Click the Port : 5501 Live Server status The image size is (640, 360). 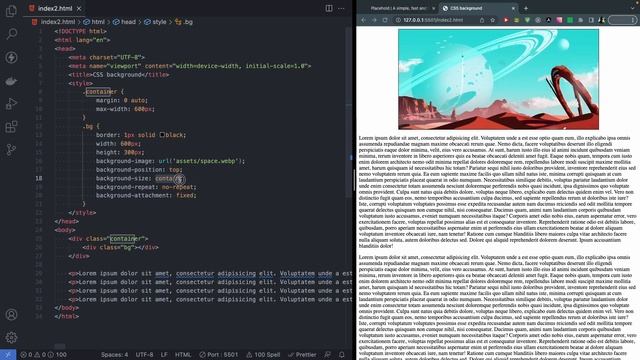(x=218, y=355)
